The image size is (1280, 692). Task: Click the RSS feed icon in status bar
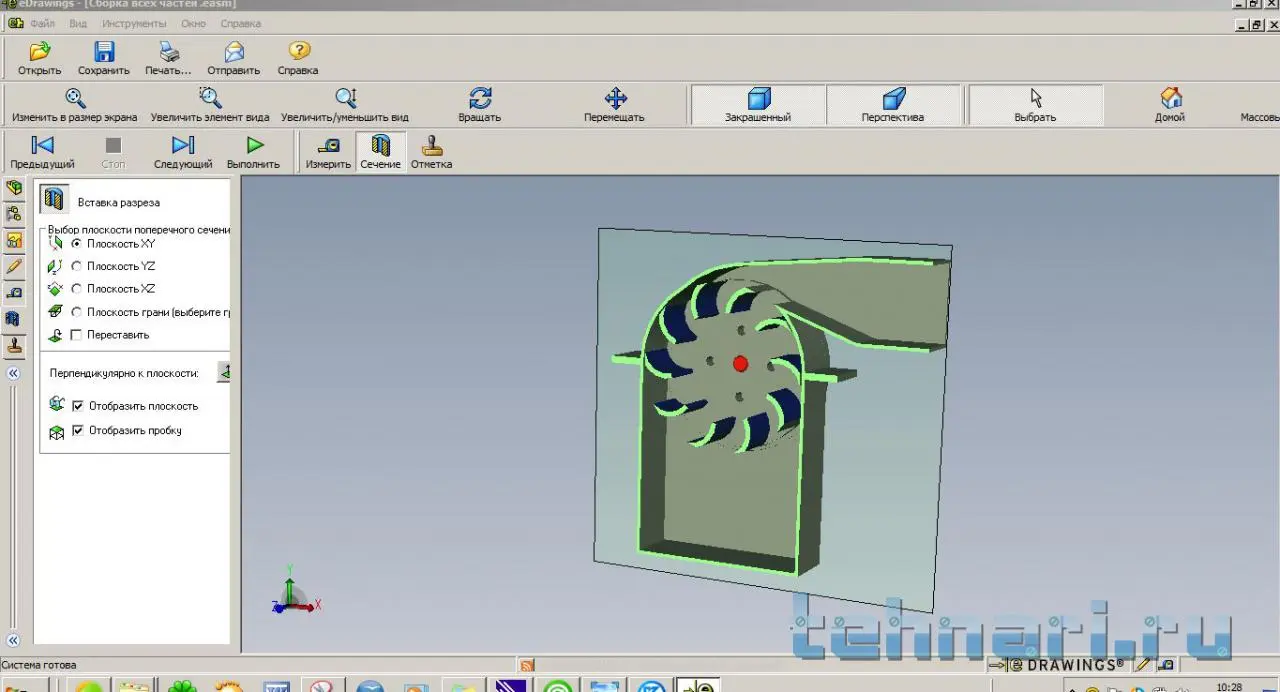coord(526,665)
